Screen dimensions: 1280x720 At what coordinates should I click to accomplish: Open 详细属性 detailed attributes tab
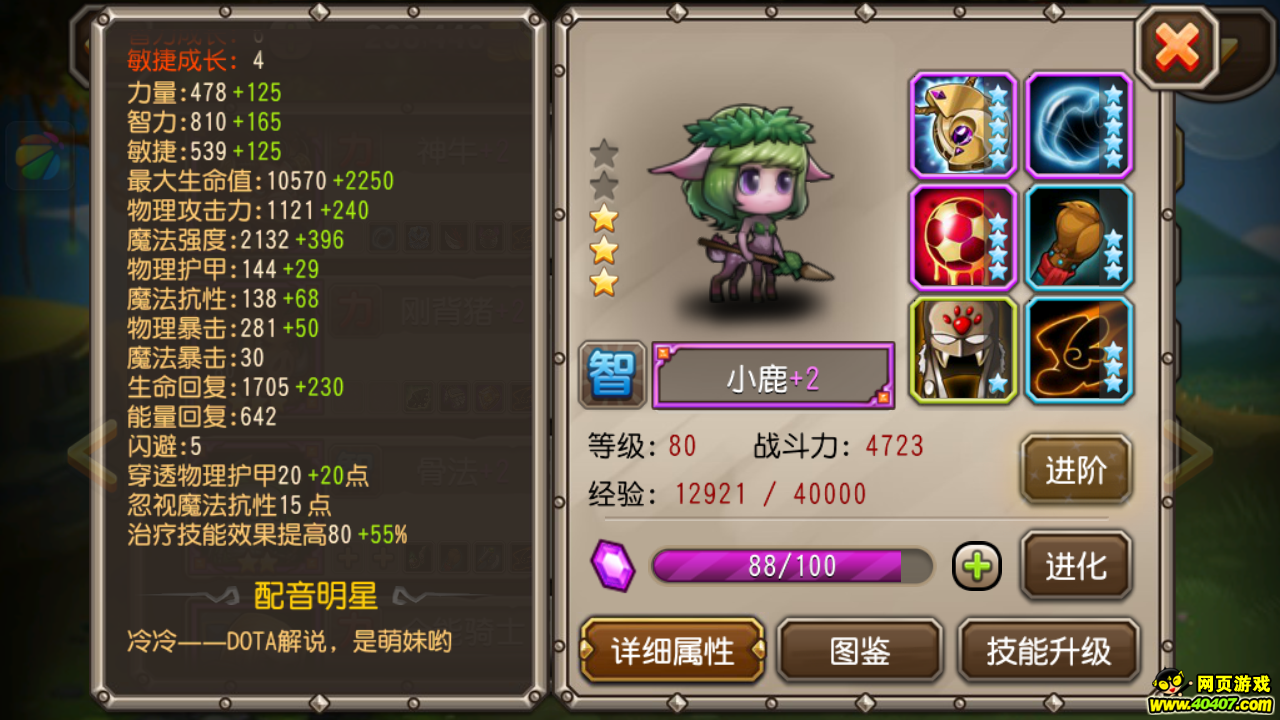pos(673,651)
